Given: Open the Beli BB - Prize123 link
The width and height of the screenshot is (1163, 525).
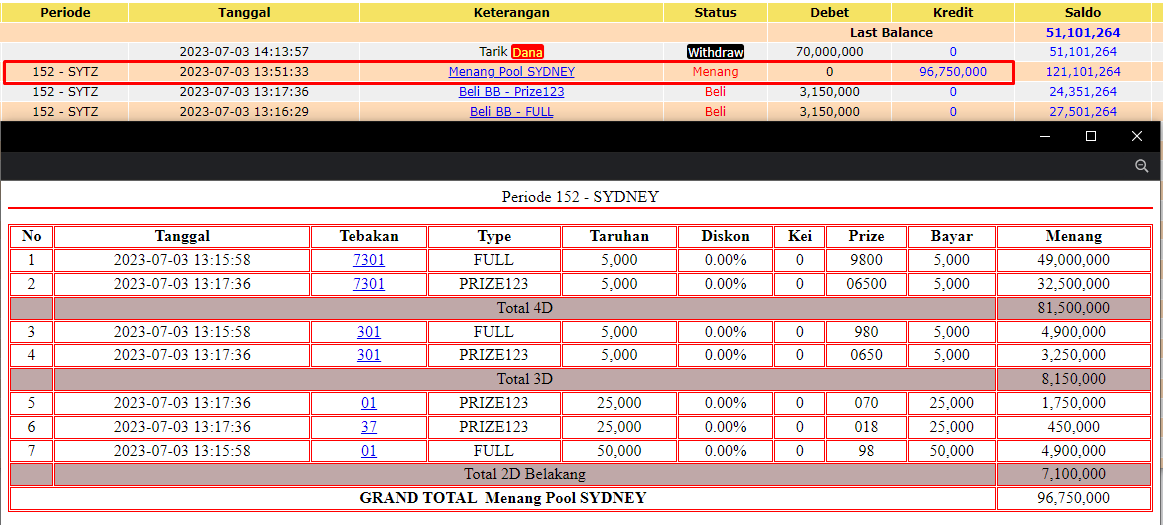Looking at the screenshot, I should tap(511, 92).
